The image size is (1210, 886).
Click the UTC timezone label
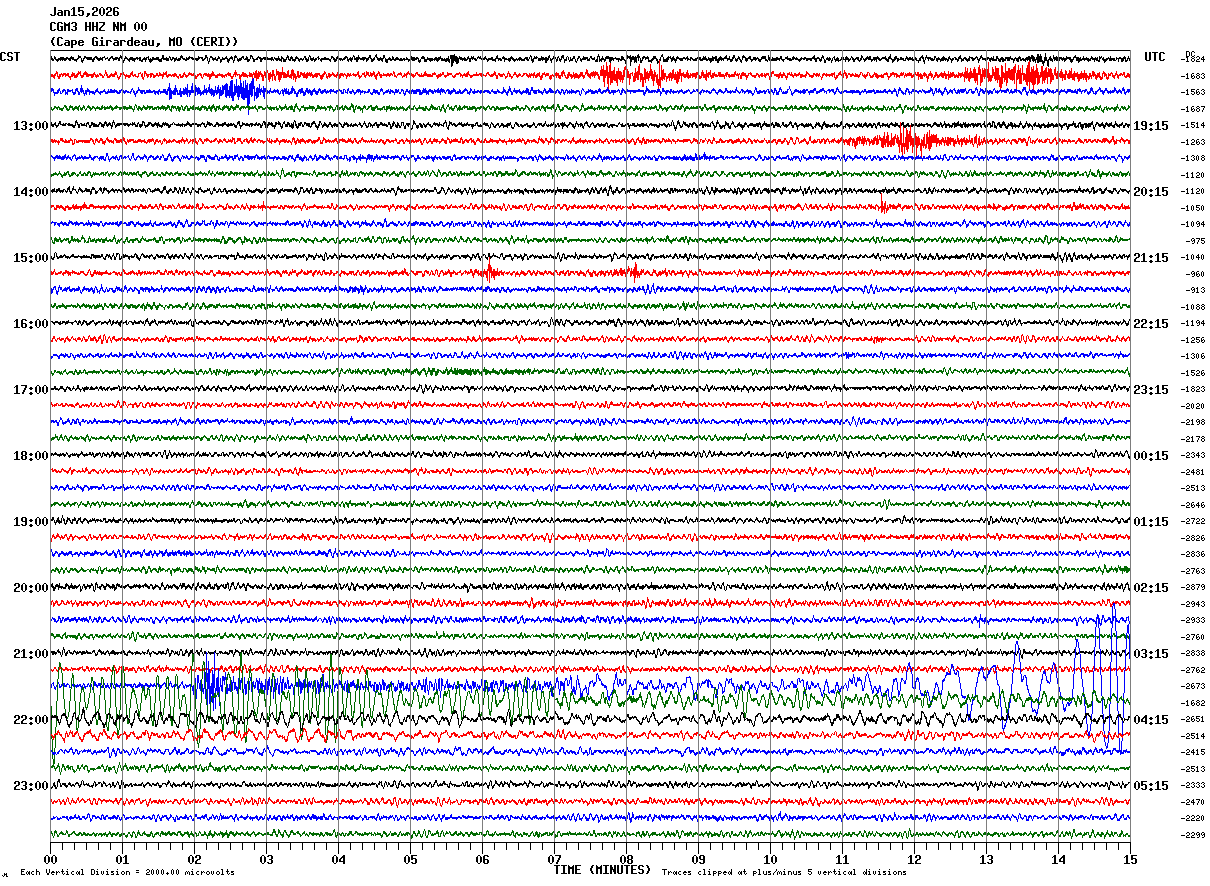point(1154,57)
